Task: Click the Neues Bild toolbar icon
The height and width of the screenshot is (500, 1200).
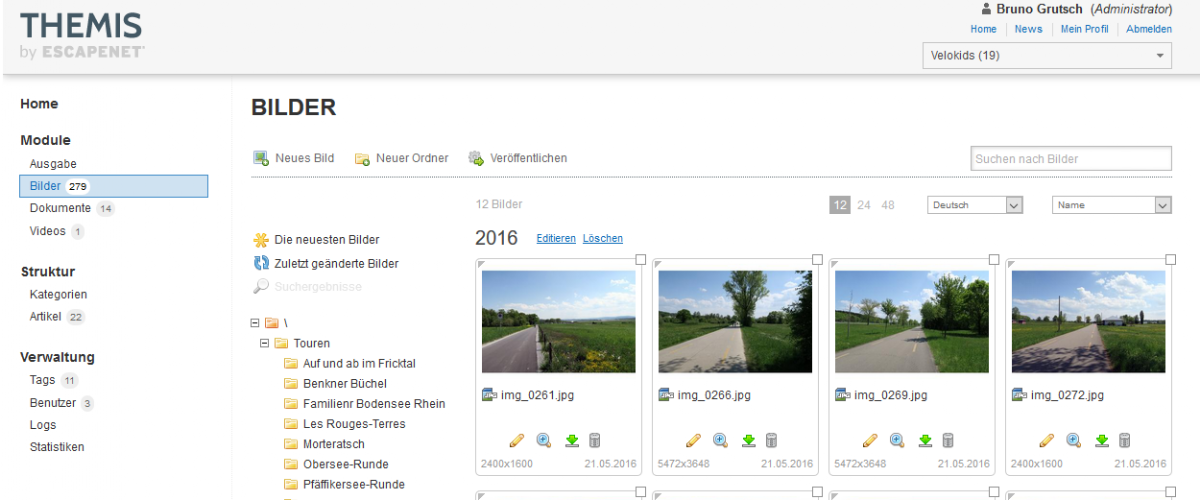Action: [261, 158]
